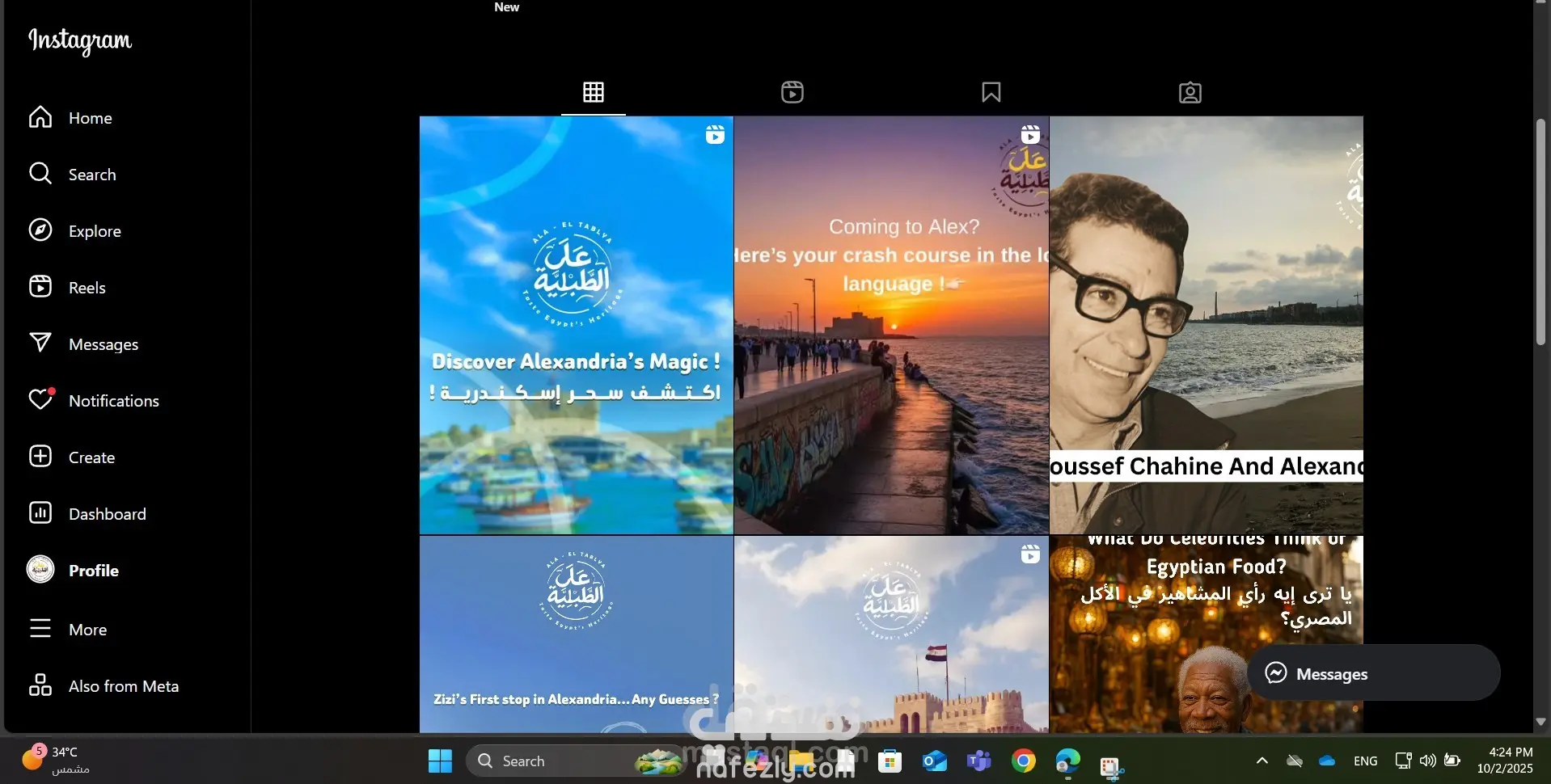Click the Dashboard chart icon
Image resolution: width=1551 pixels, height=784 pixels.
pos(40,513)
